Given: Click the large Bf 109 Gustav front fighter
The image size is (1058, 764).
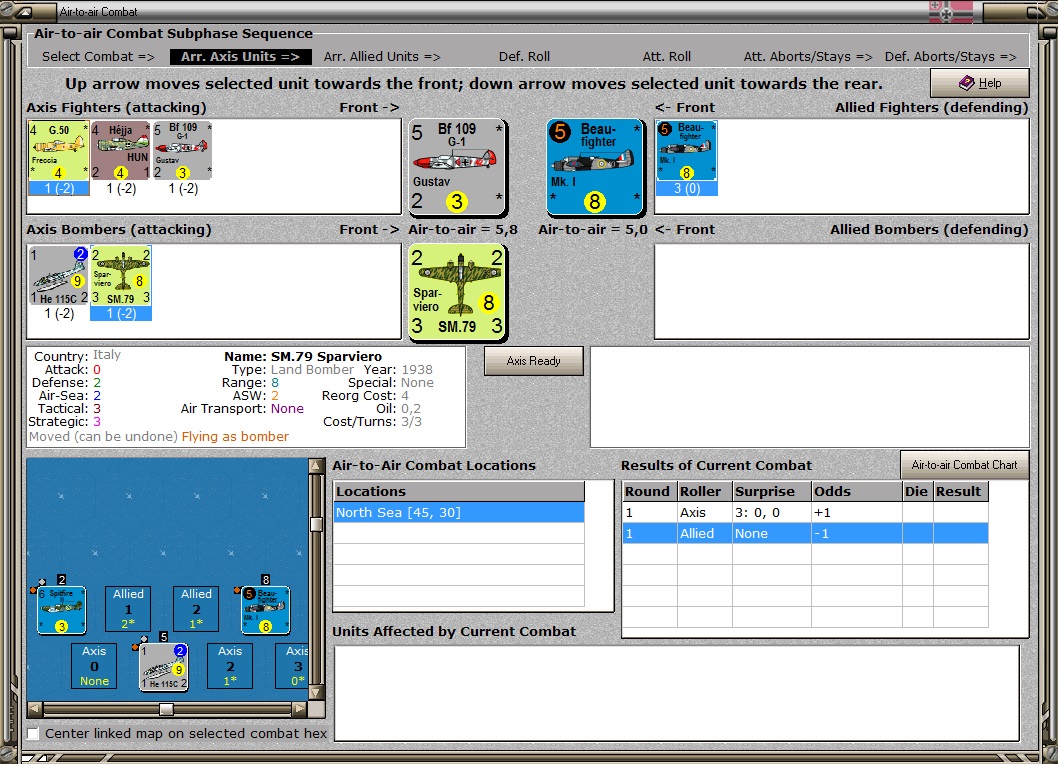Looking at the screenshot, I should click(457, 167).
